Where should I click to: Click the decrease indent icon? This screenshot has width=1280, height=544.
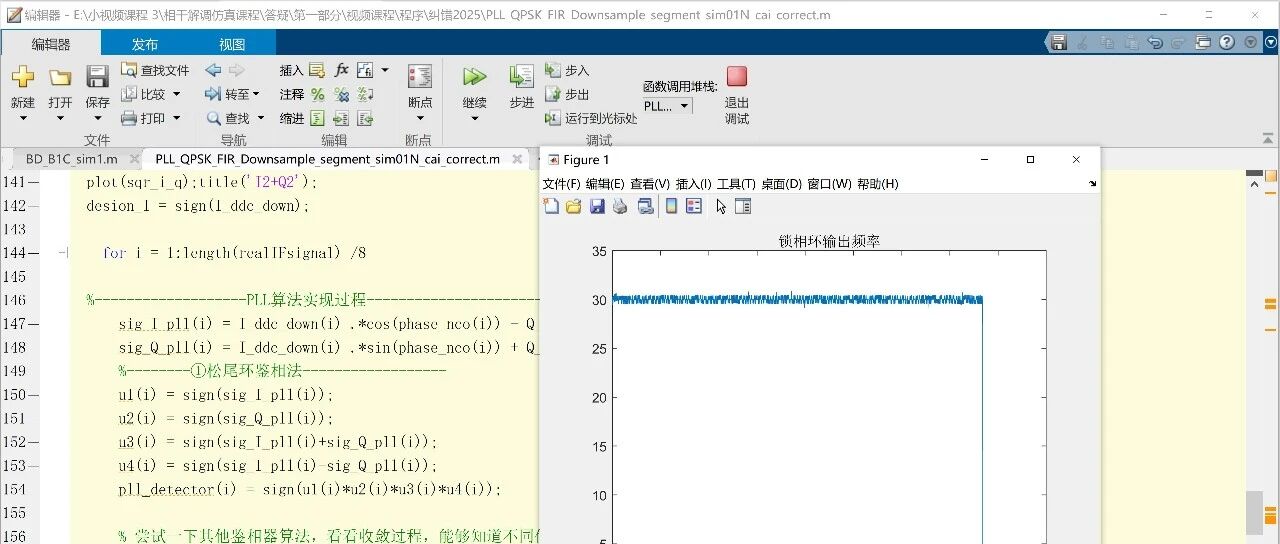coord(365,118)
